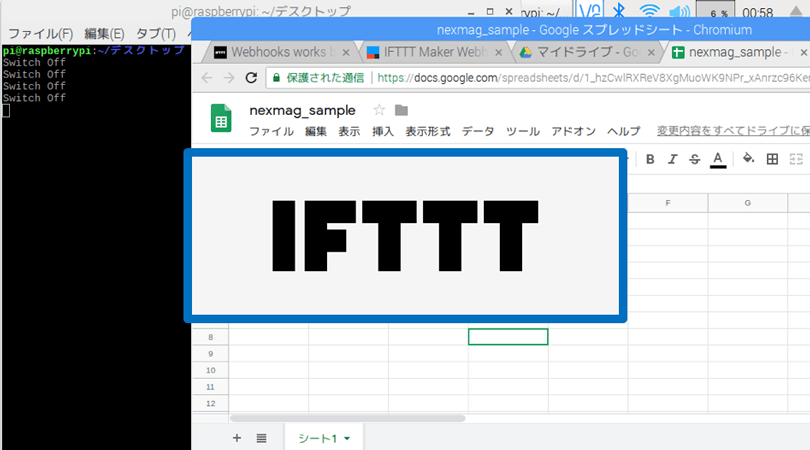Open the Wi-Fi network tray icon
Viewport: 810px width, 450px height.
(649, 11)
